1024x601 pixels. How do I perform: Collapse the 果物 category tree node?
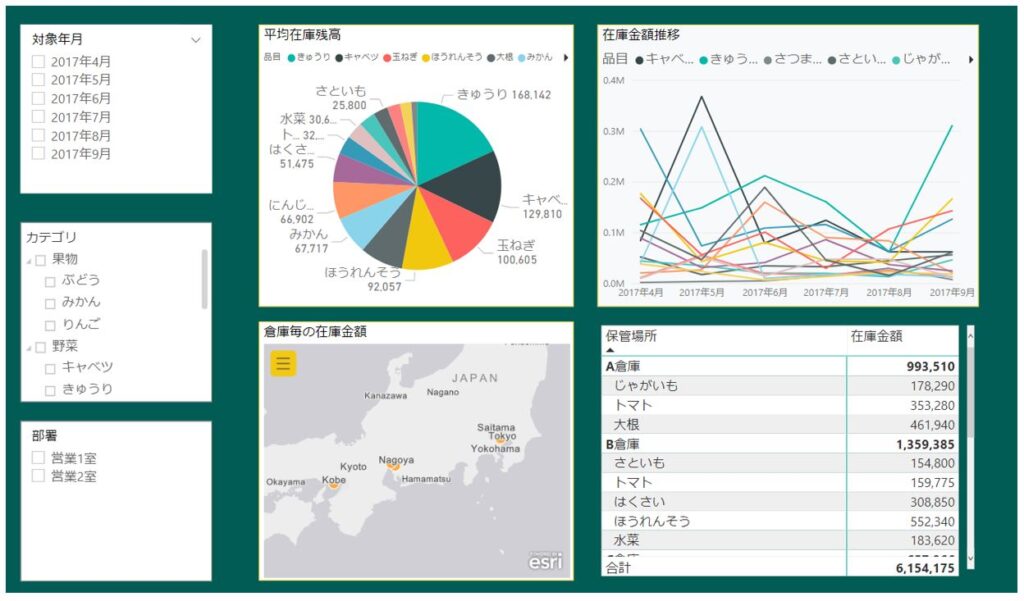(28, 260)
